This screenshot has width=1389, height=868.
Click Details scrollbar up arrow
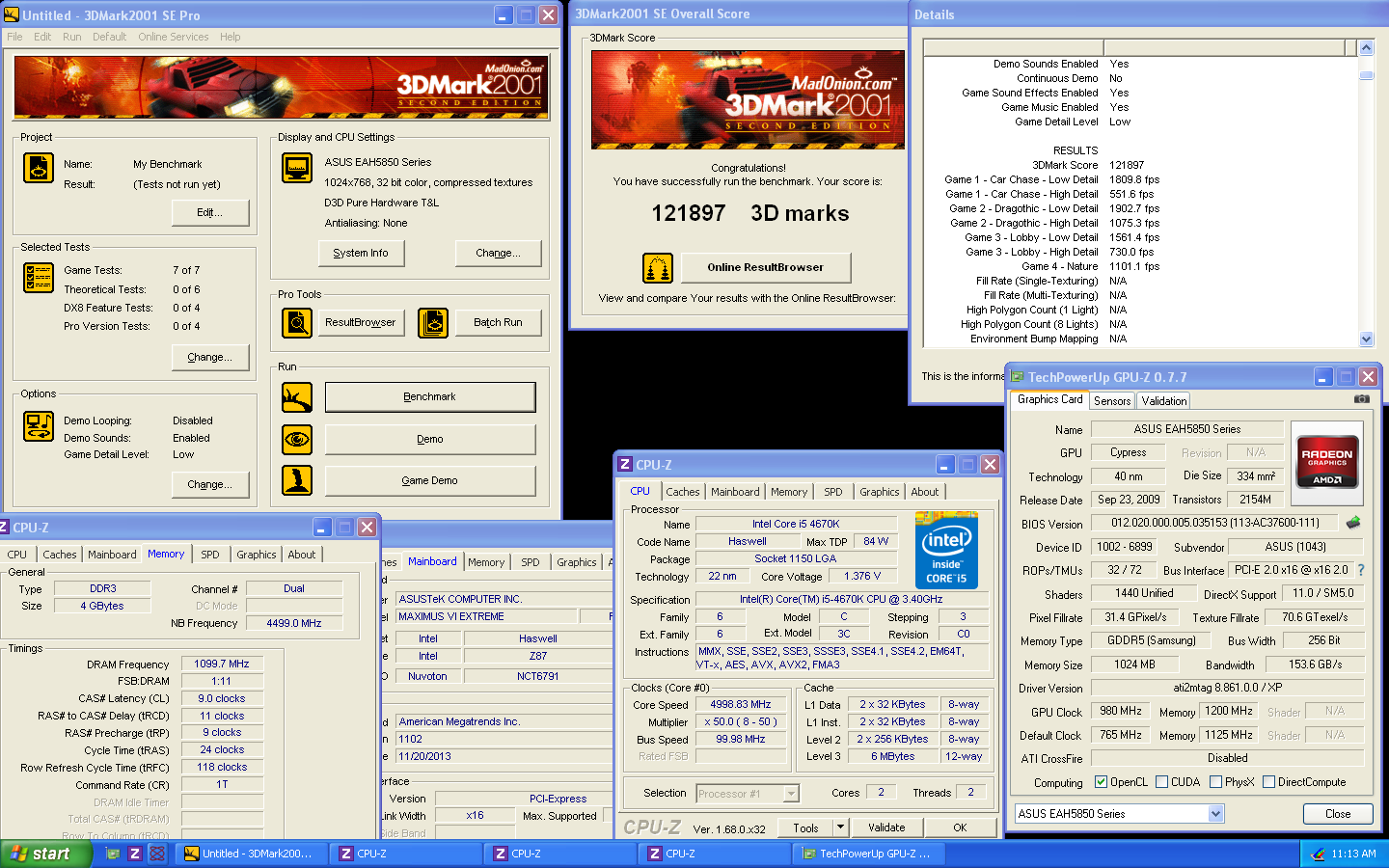[1366, 47]
